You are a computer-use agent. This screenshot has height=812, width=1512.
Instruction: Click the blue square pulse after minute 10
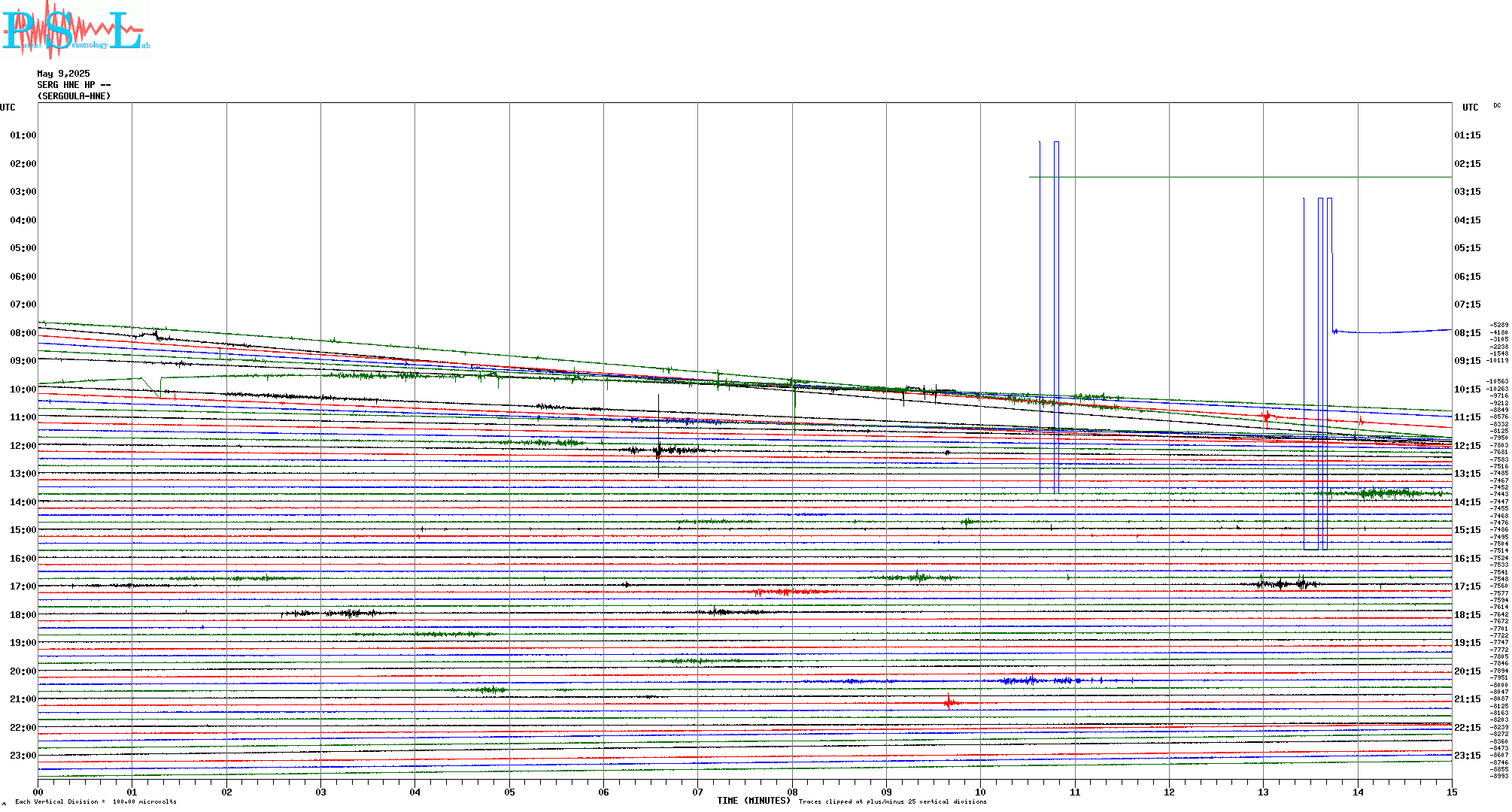tap(1056, 316)
